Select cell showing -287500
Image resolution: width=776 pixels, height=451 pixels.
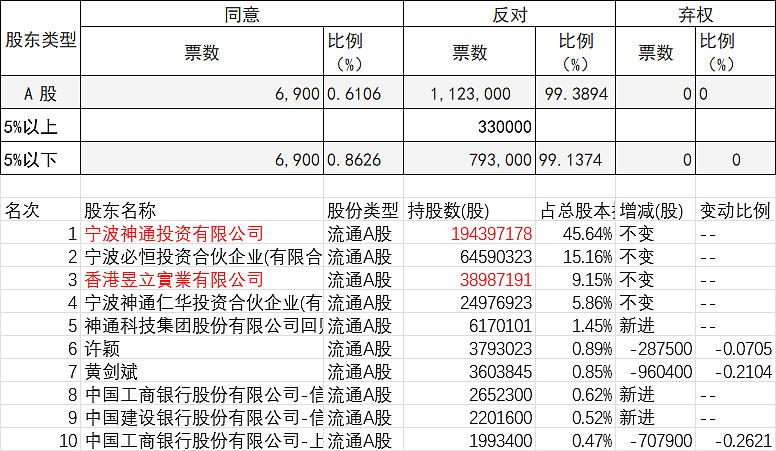[655, 348]
